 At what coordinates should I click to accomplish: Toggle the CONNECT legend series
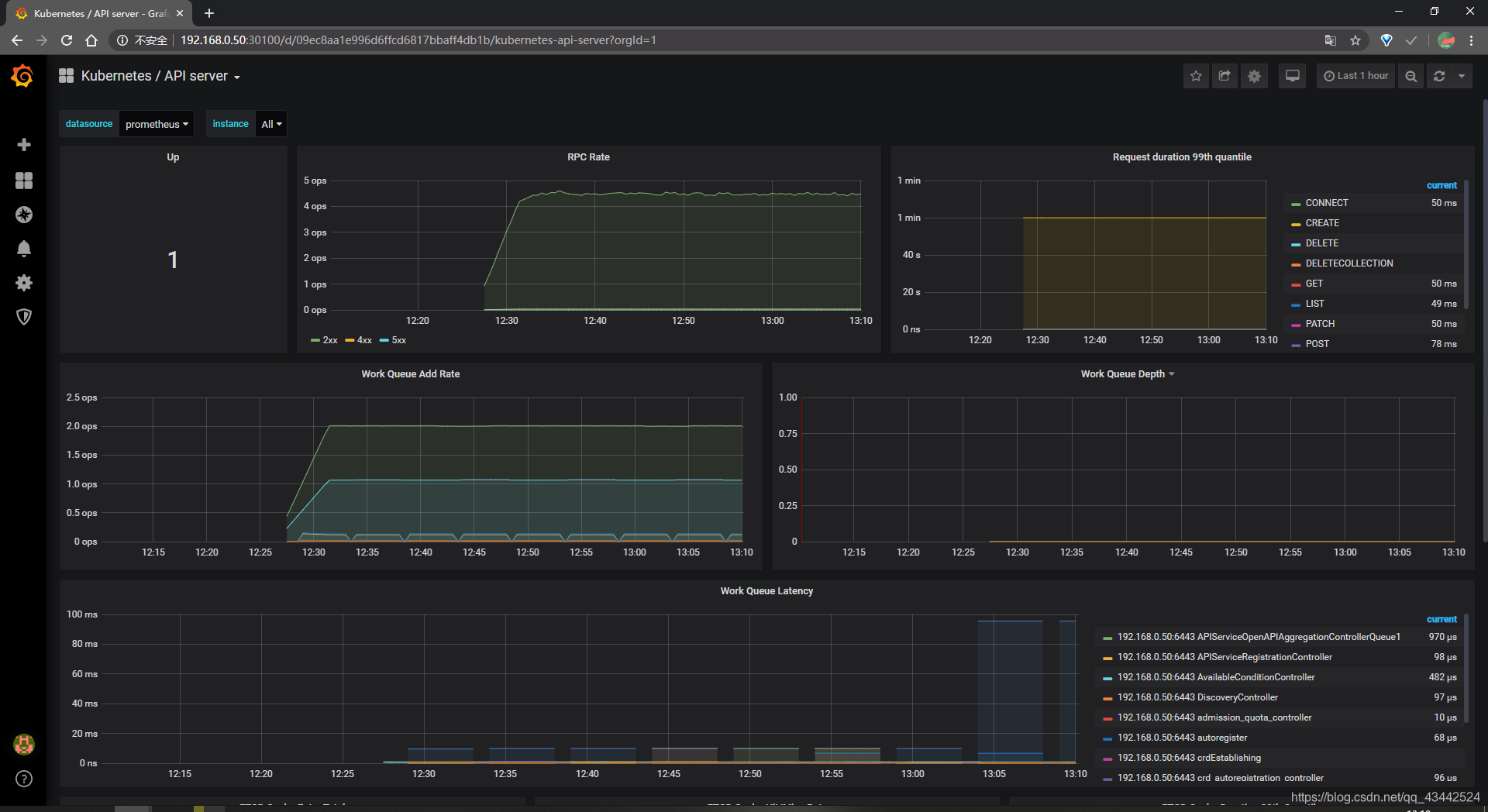tap(1326, 203)
